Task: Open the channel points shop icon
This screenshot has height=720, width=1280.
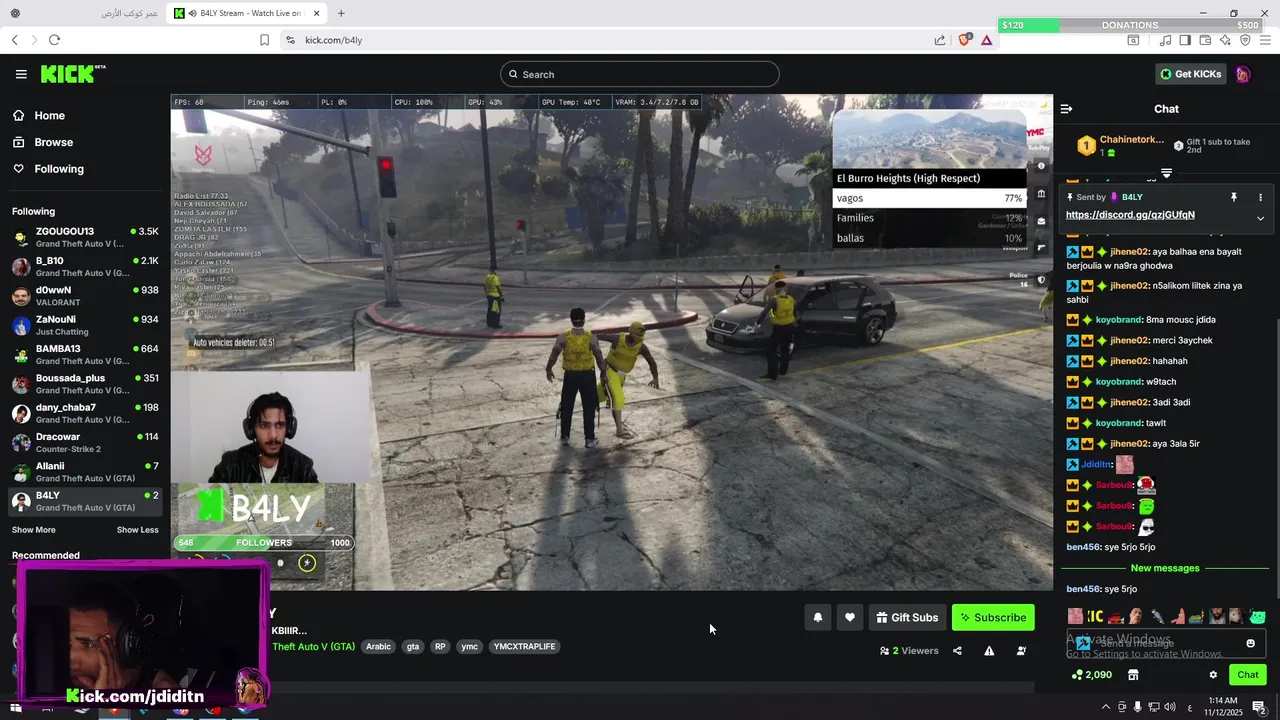Action: click(1133, 675)
